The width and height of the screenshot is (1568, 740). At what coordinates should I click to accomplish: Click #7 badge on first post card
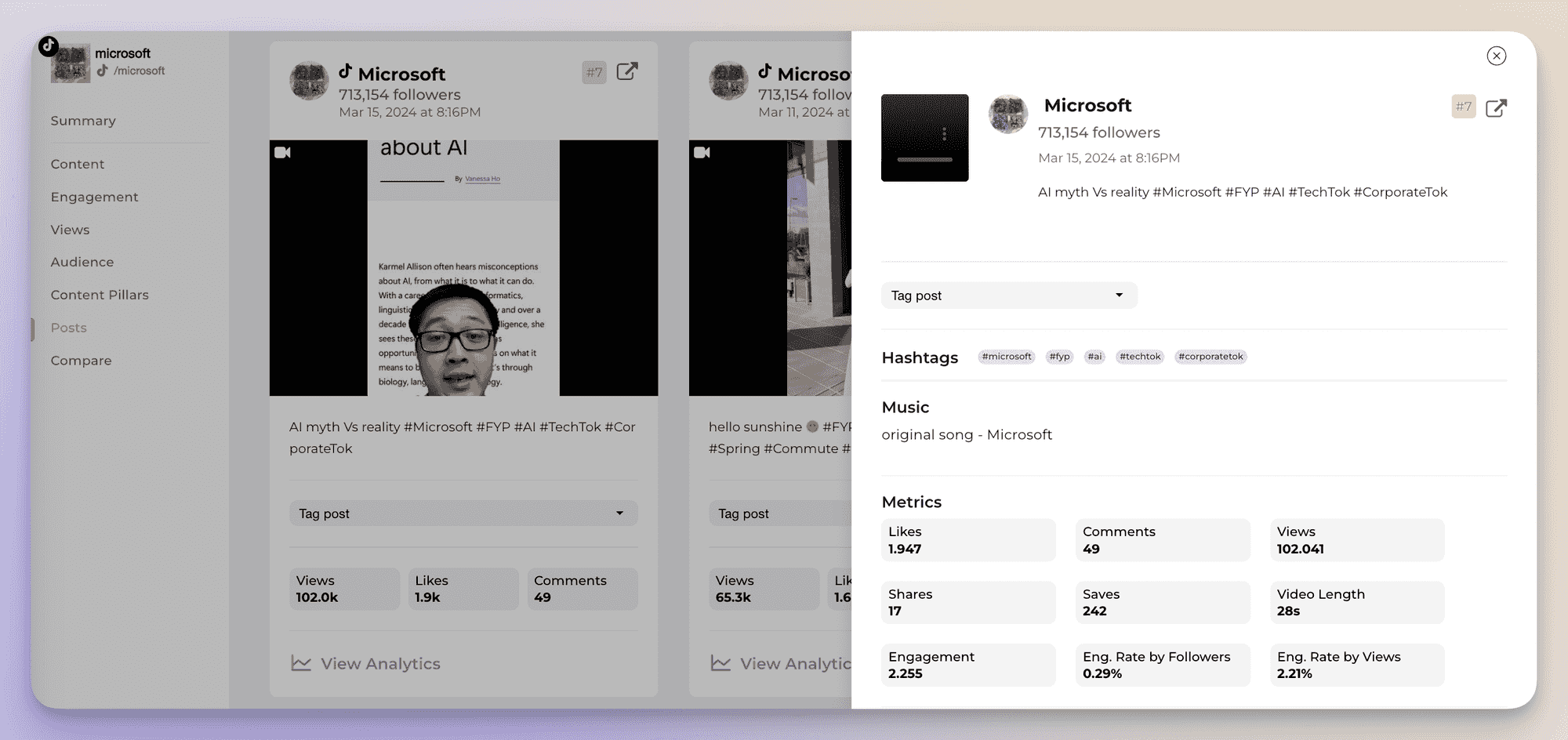(594, 72)
